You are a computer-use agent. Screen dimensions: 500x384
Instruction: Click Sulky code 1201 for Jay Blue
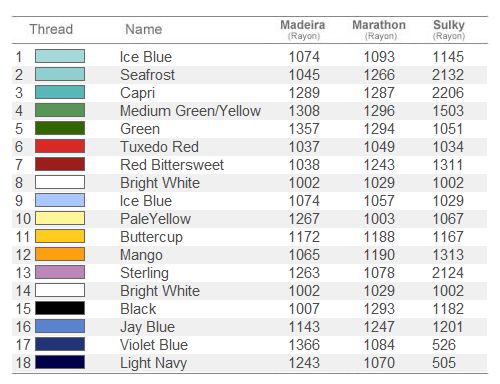448,327
